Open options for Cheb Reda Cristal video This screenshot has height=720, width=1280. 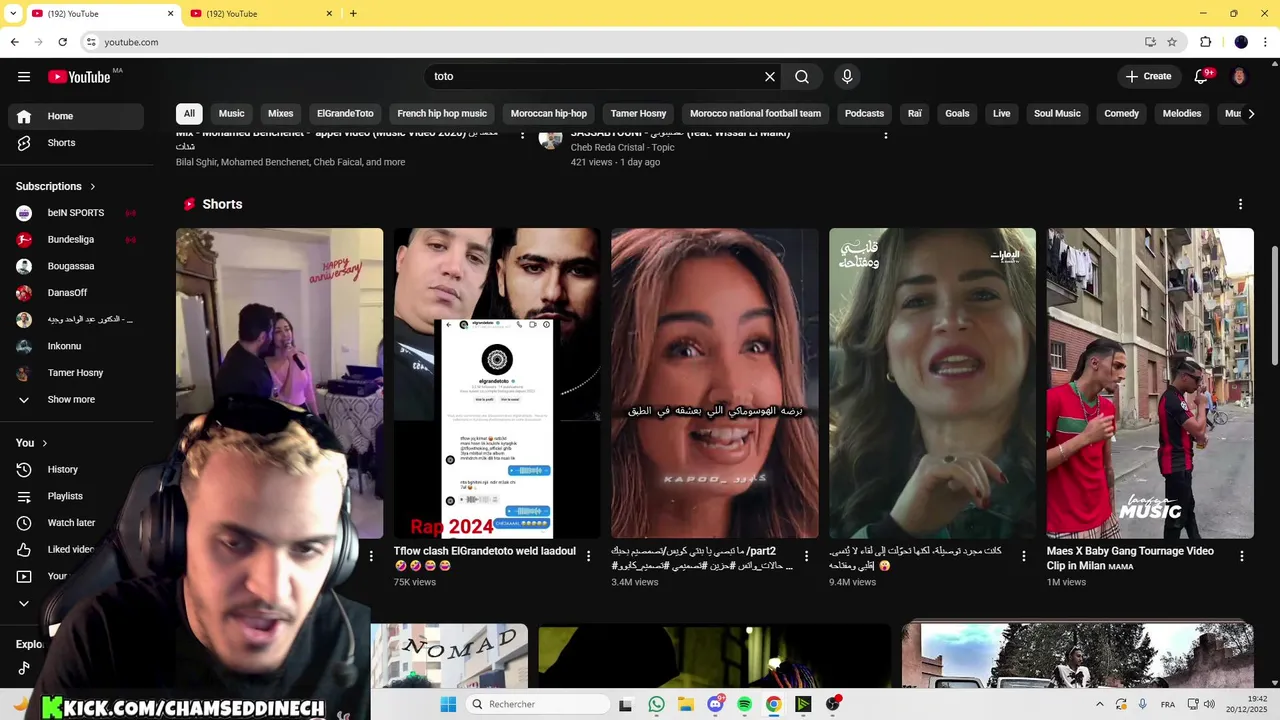pos(885,134)
